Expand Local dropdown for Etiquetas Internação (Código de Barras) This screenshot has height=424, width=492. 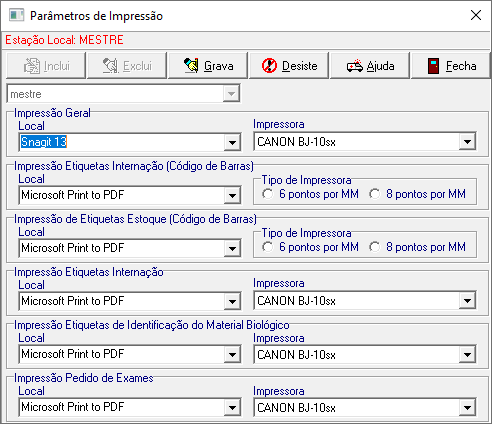point(232,195)
